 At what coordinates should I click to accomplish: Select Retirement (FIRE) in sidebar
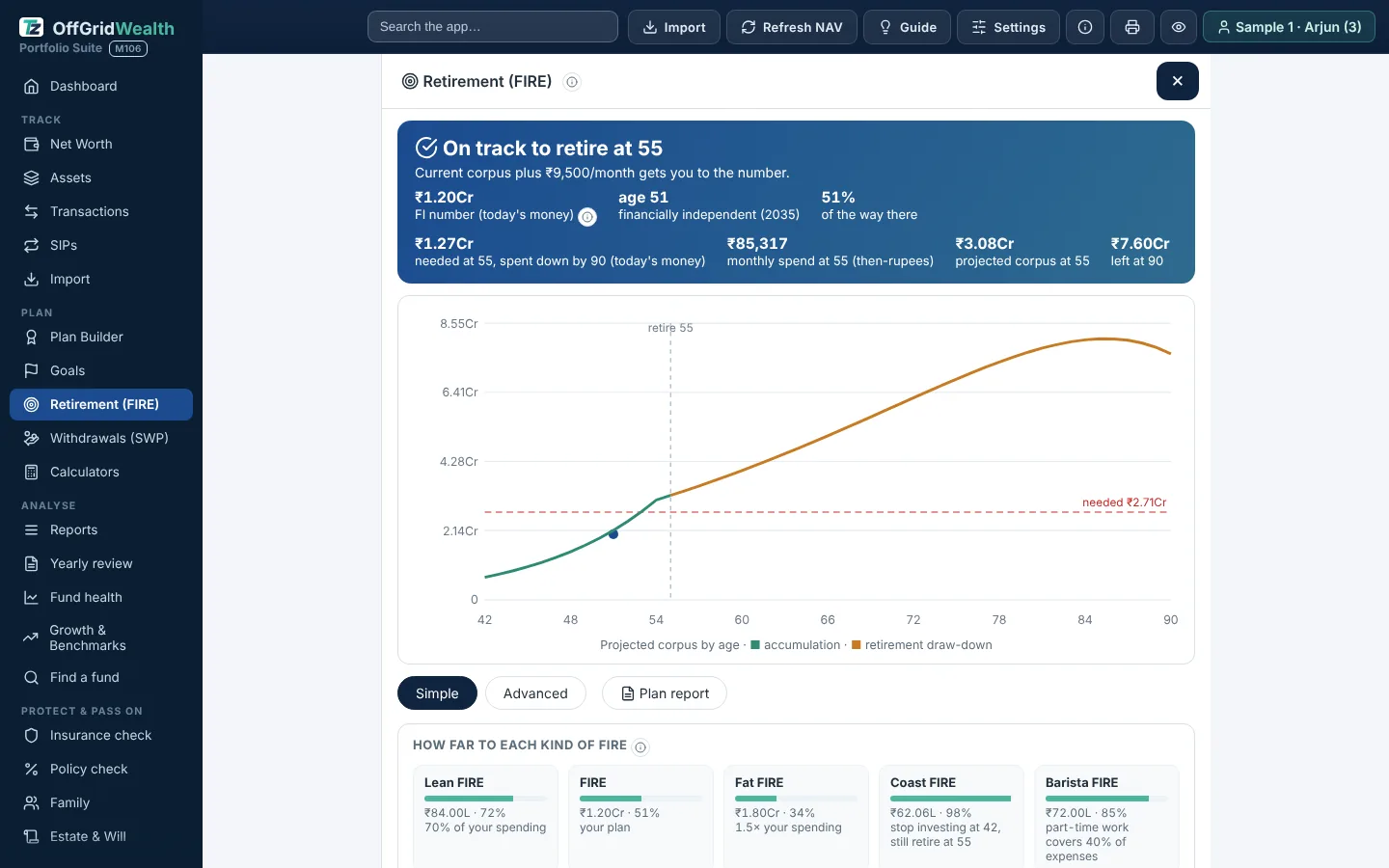click(101, 404)
